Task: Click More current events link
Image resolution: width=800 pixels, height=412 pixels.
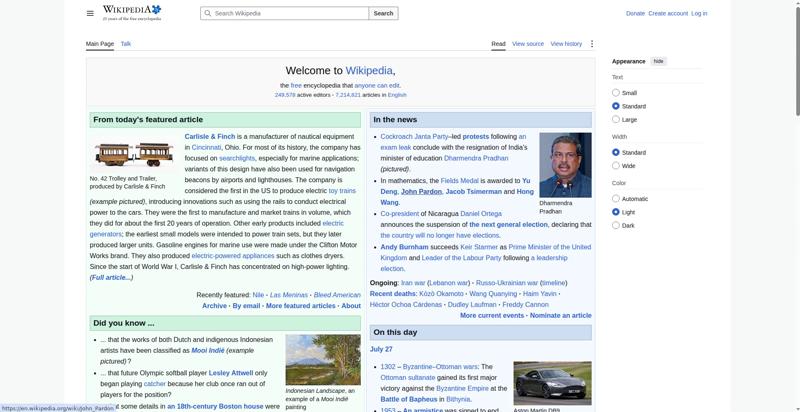Action: [492, 316]
